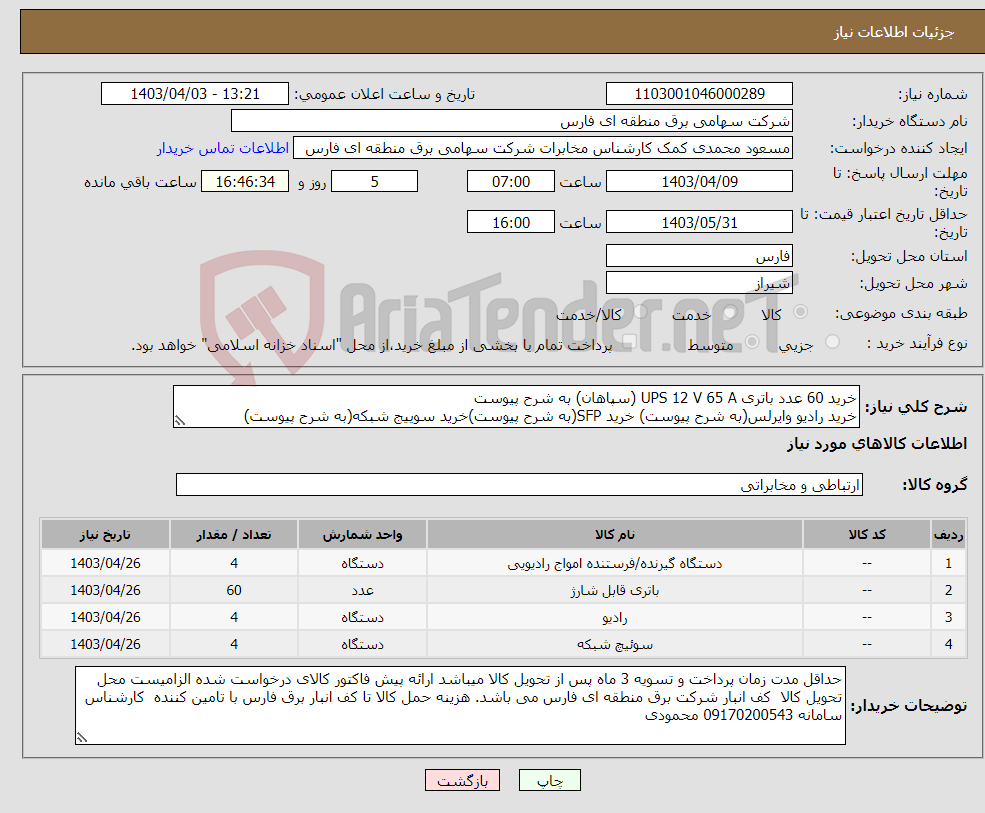Click the validity hour field 16:00

(x=511, y=222)
